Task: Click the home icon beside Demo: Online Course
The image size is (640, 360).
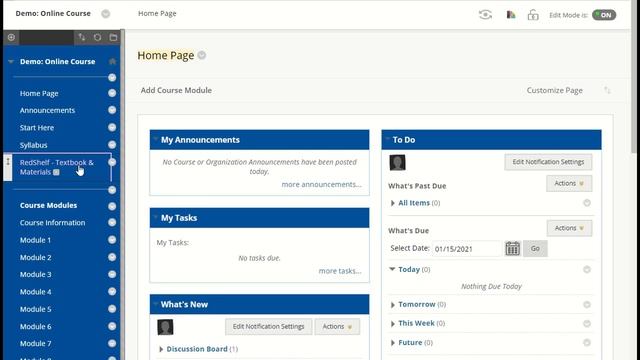Action: coord(112,61)
